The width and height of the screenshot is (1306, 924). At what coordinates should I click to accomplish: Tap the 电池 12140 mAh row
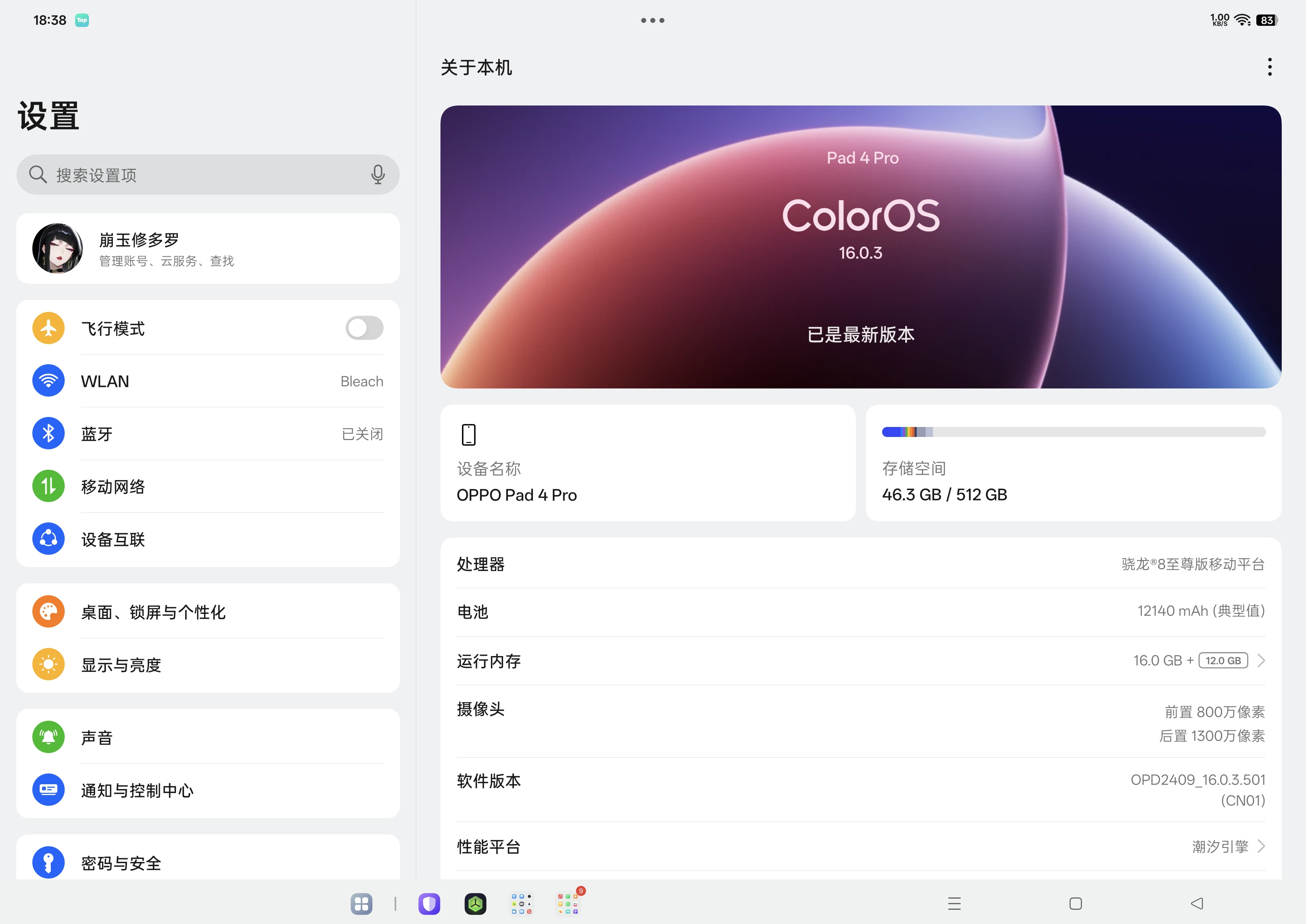tap(861, 612)
